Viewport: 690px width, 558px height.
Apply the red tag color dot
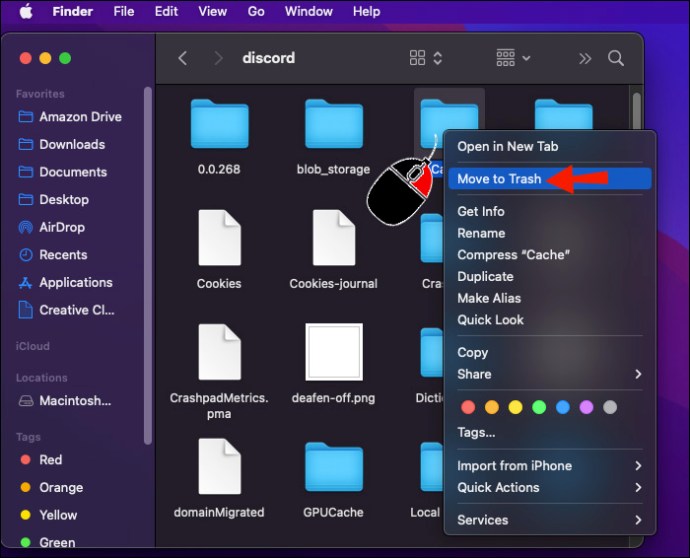point(468,407)
